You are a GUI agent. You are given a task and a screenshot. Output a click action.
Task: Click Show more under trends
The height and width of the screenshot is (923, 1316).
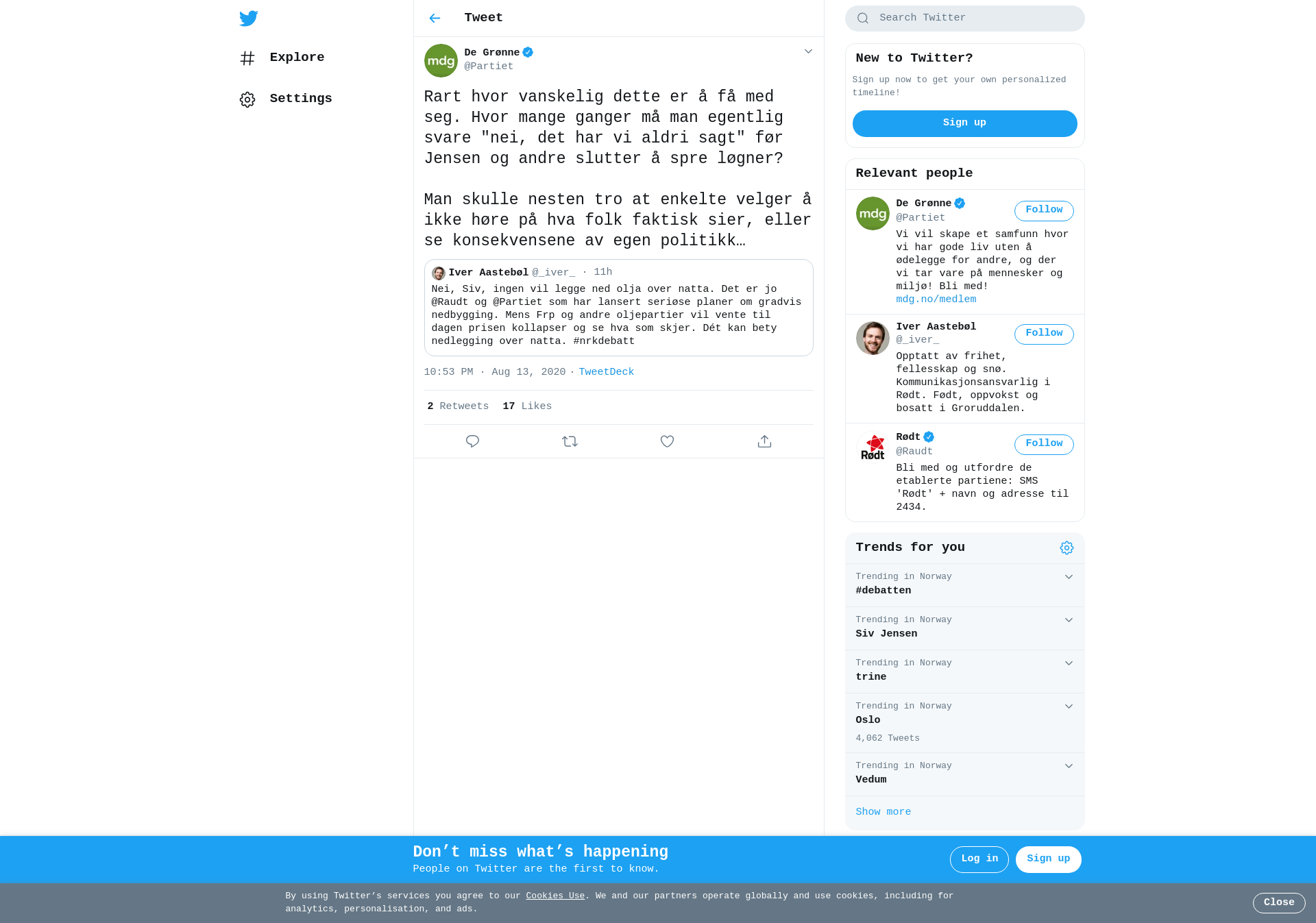883,812
